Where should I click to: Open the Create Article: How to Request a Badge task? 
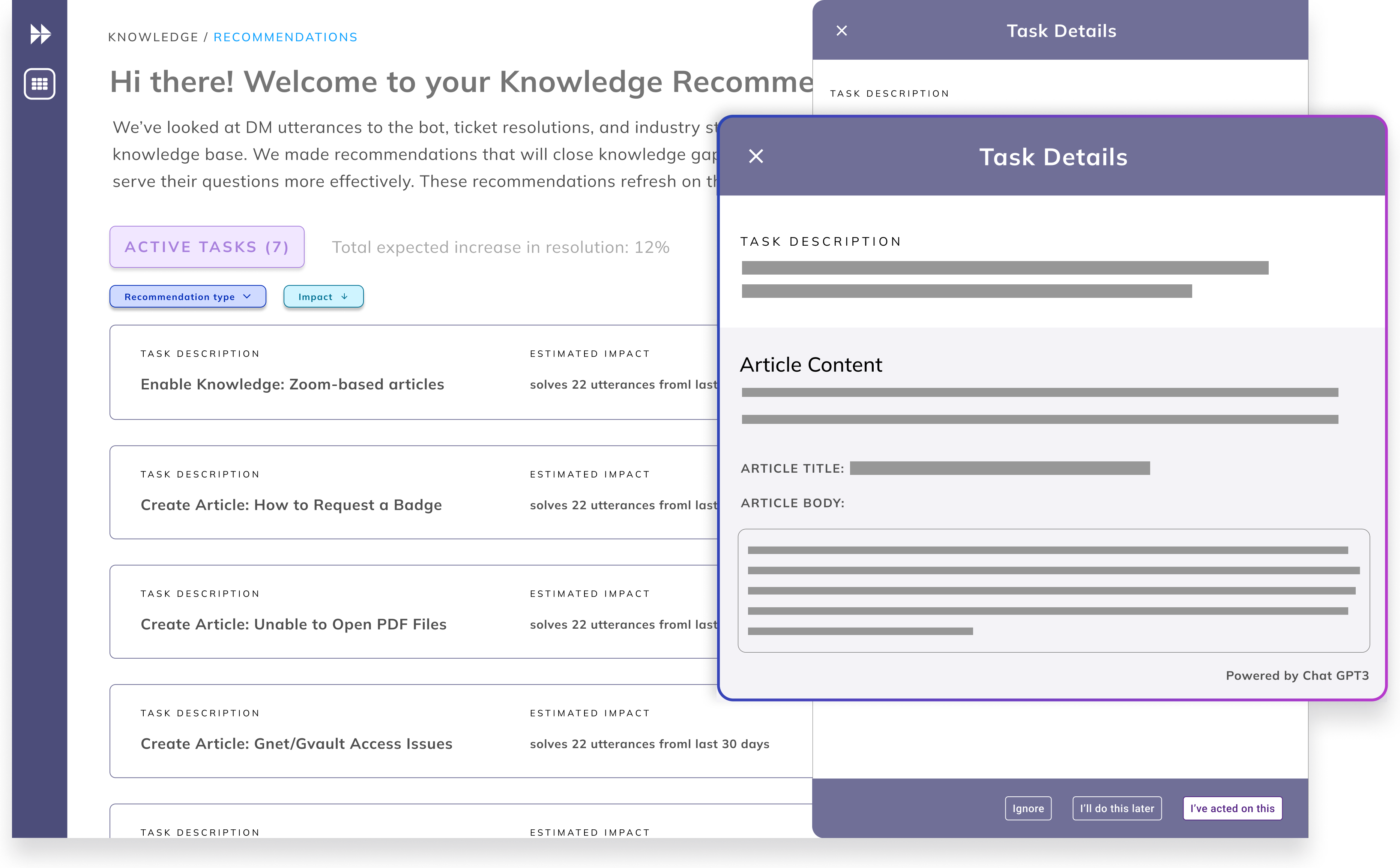tap(413, 493)
